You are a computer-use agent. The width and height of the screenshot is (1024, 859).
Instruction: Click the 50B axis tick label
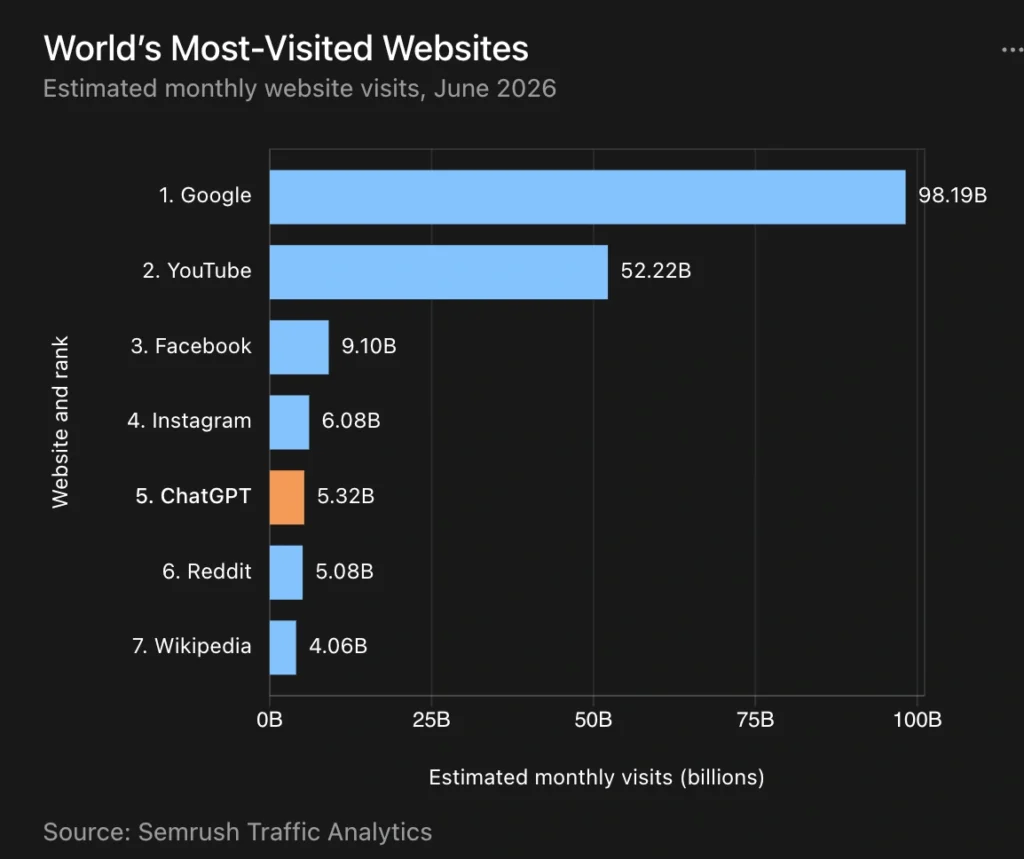(594, 720)
